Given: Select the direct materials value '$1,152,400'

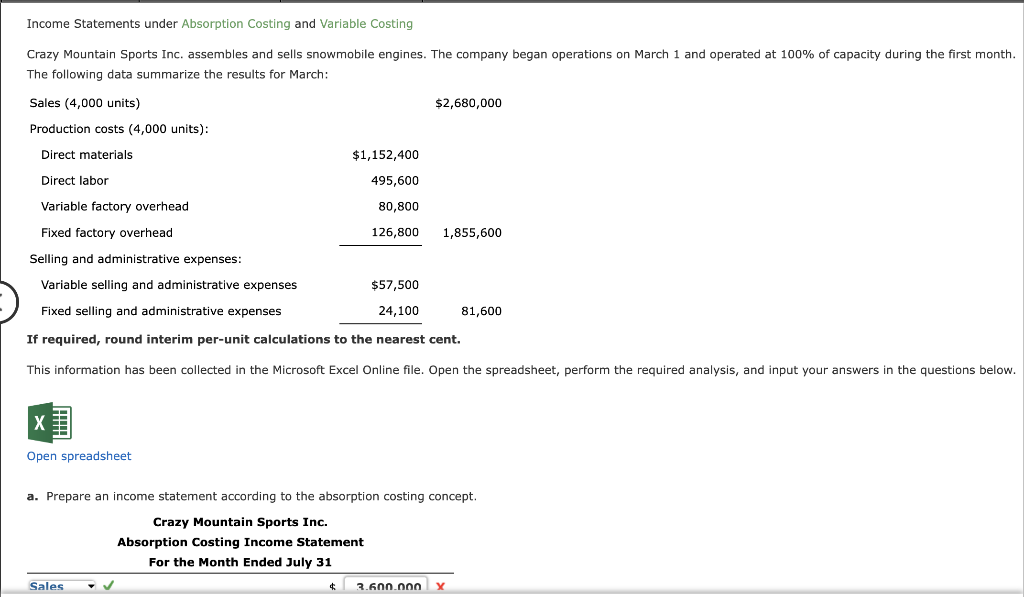Looking at the screenshot, I should coord(385,155).
